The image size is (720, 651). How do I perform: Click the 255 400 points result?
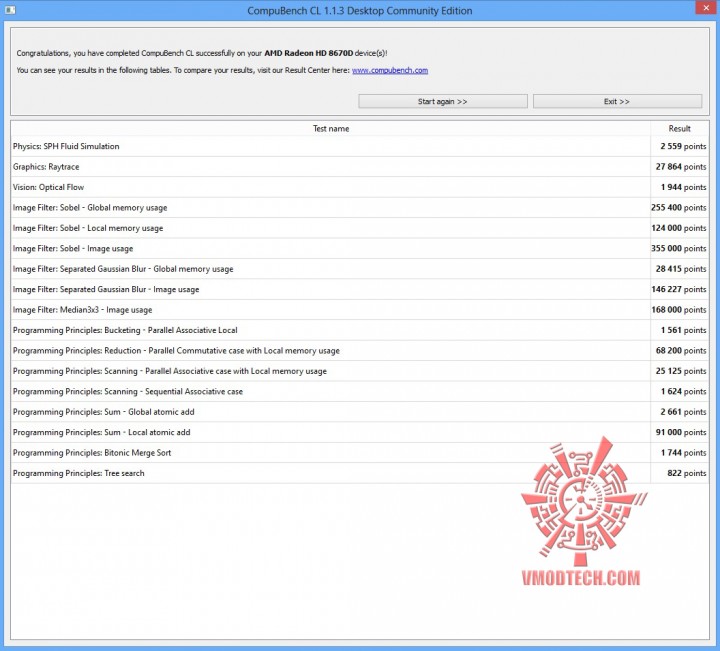[679, 208]
